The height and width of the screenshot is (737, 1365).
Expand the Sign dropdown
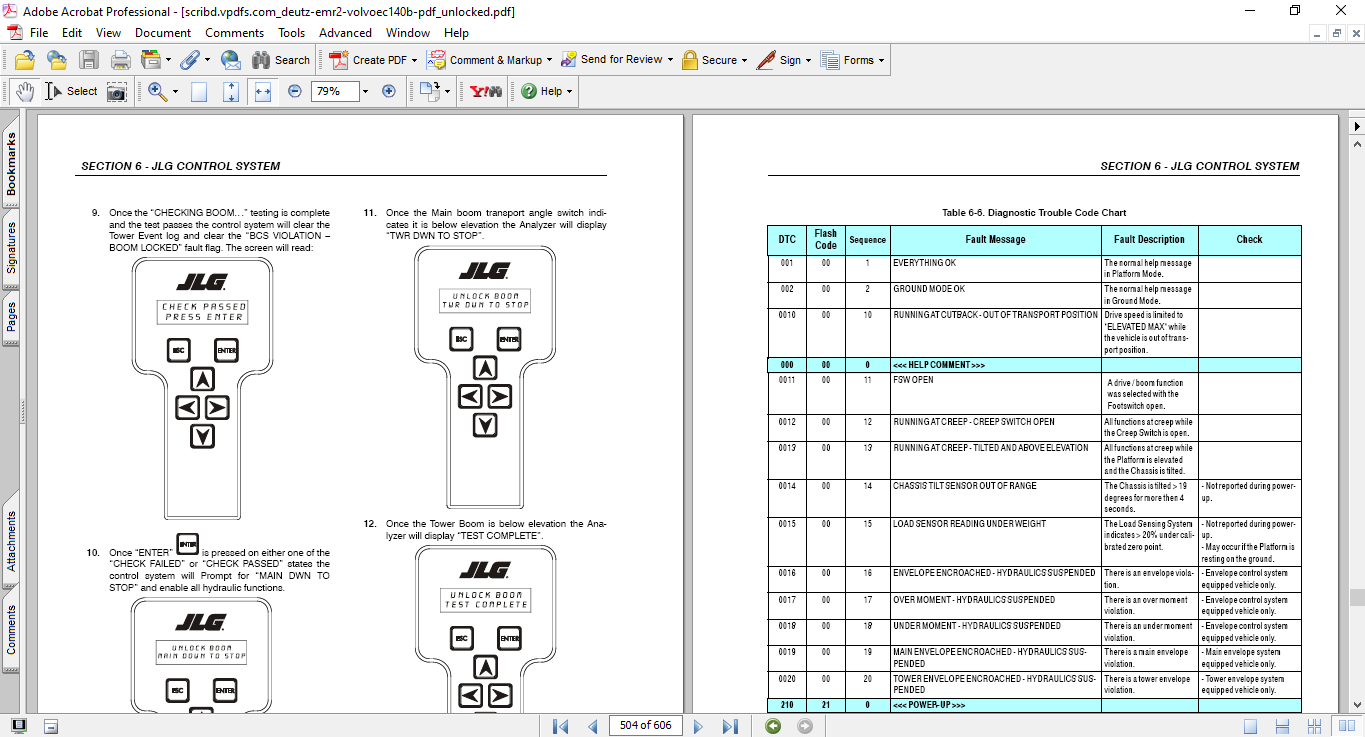click(809, 60)
